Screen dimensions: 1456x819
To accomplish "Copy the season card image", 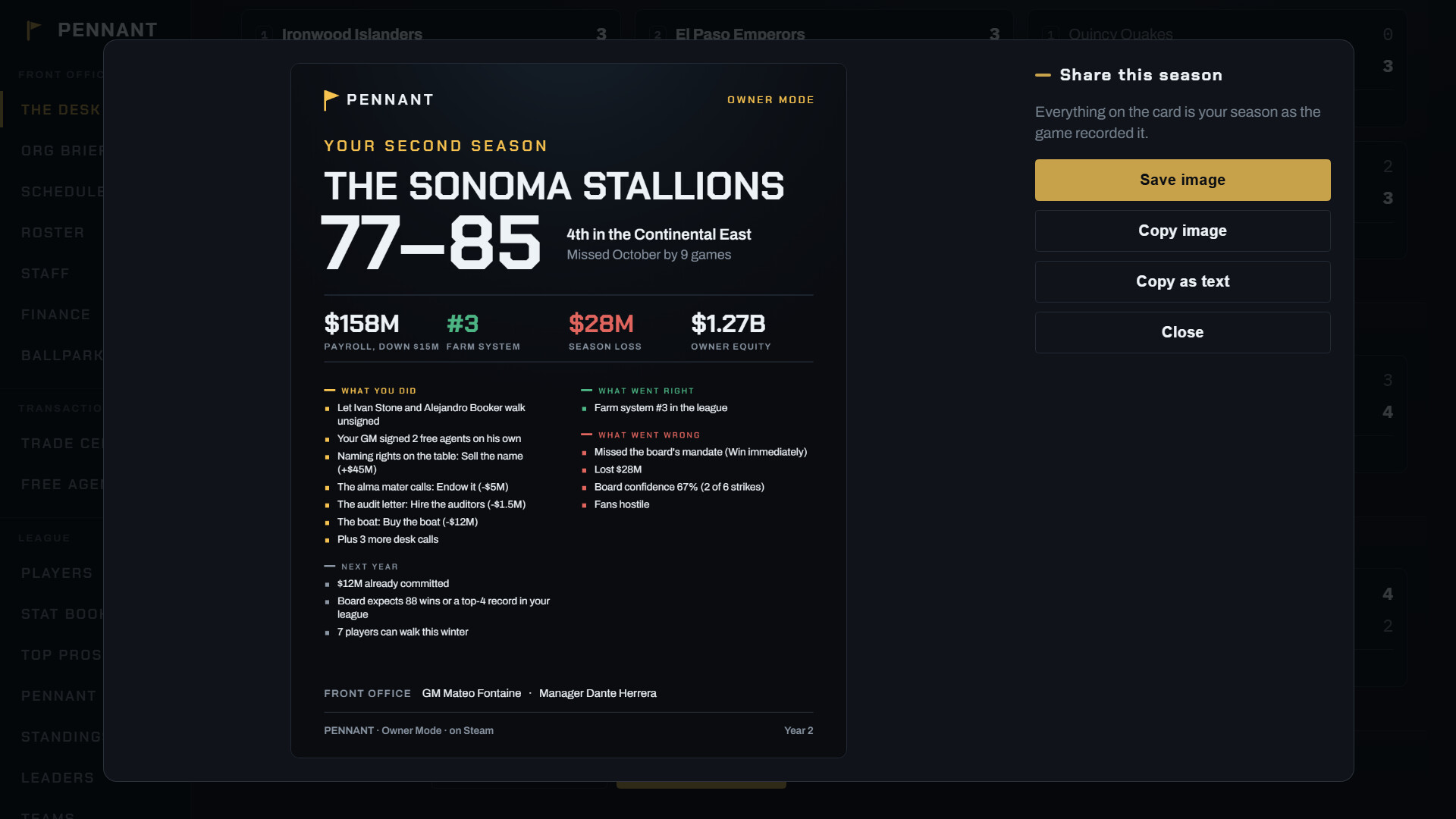I will 1182,231.
